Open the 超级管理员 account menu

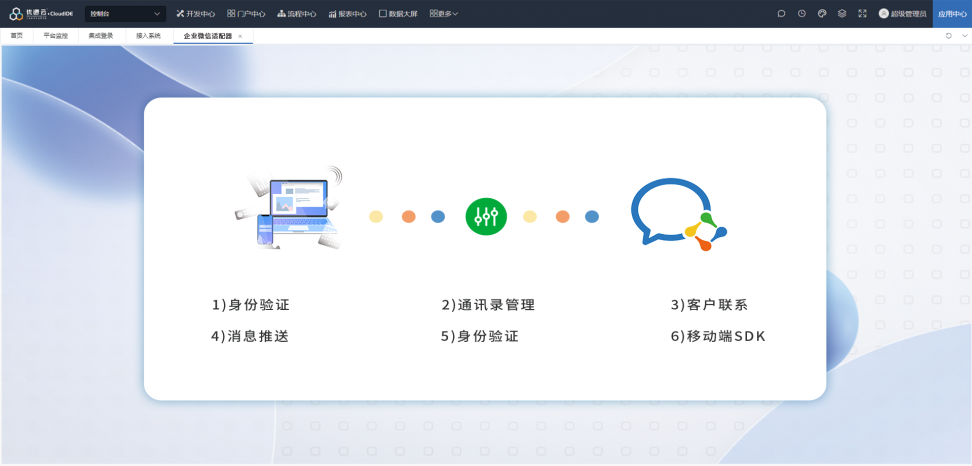pyautogui.click(x=908, y=14)
